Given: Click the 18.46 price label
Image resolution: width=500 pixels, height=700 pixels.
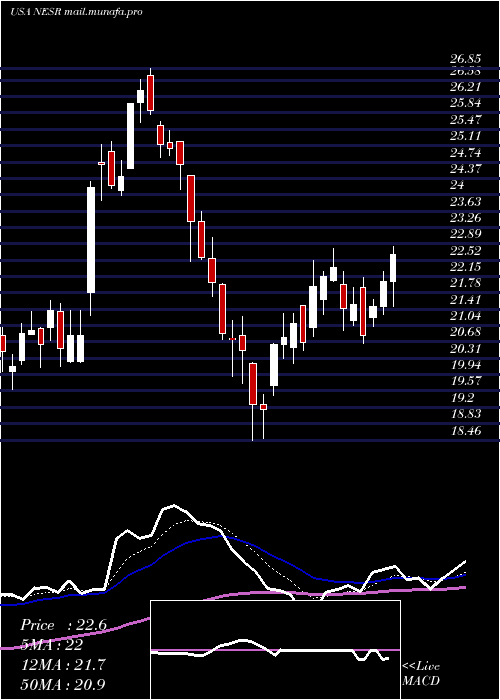Looking at the screenshot, I should [x=465, y=431].
